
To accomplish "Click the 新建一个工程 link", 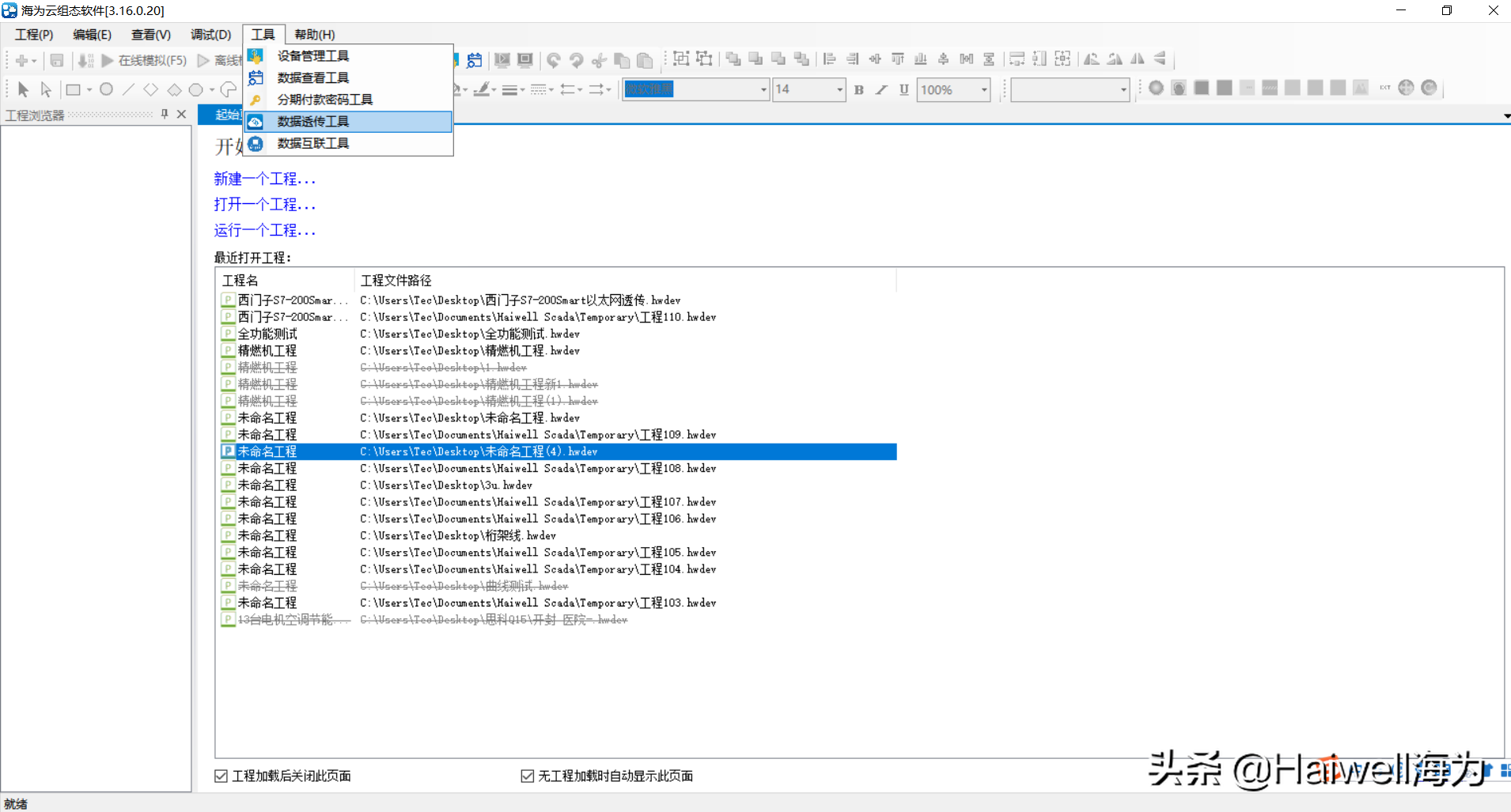I will pos(264,179).
